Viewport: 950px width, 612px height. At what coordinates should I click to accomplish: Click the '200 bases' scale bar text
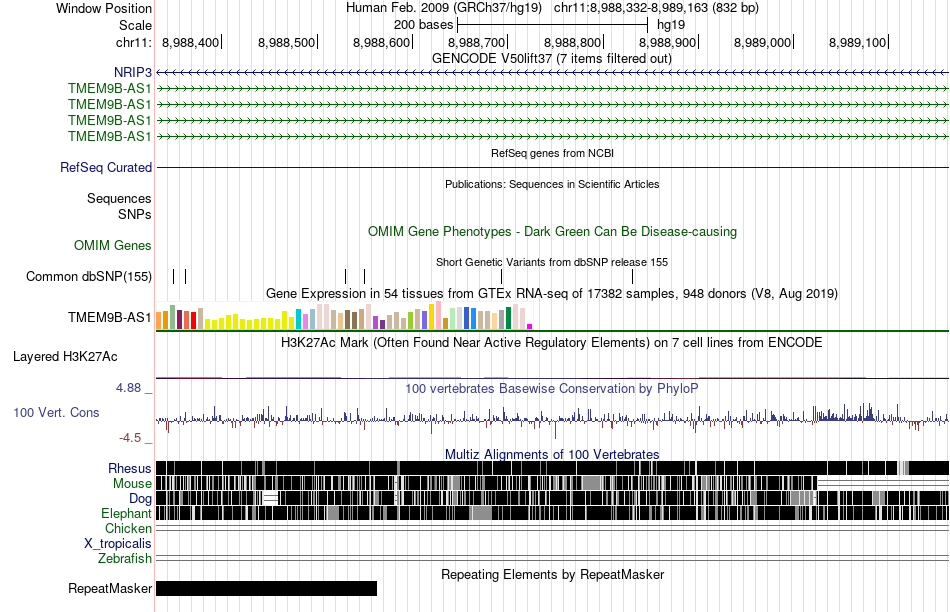424,25
